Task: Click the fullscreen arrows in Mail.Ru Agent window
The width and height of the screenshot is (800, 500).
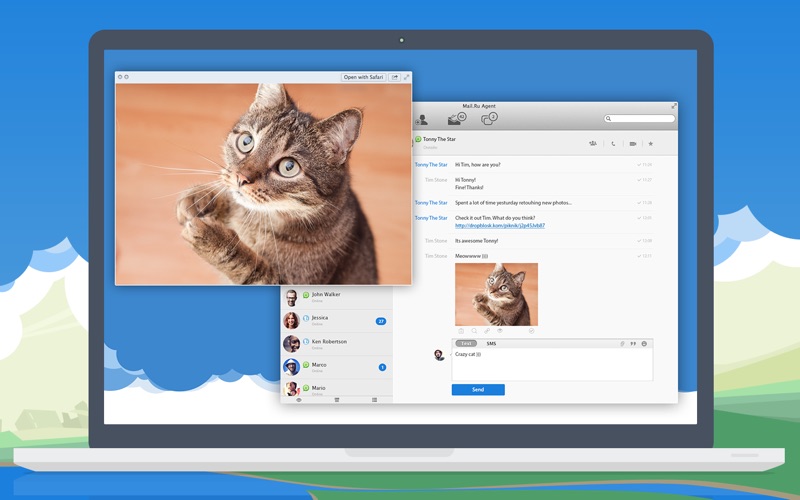Action: (674, 106)
